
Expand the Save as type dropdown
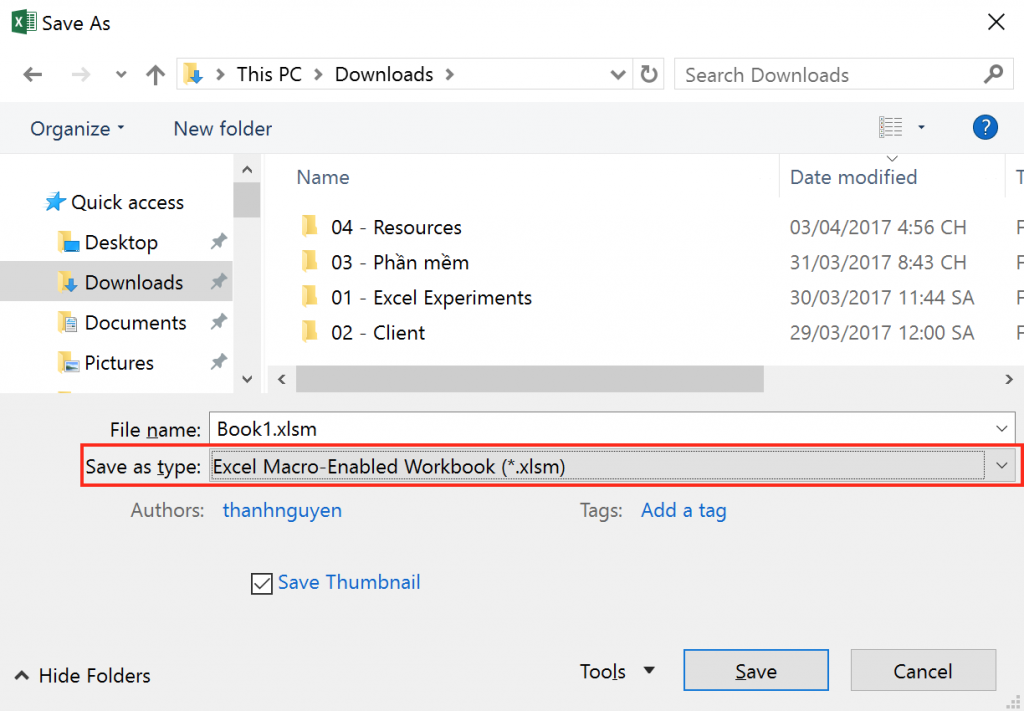1003,466
